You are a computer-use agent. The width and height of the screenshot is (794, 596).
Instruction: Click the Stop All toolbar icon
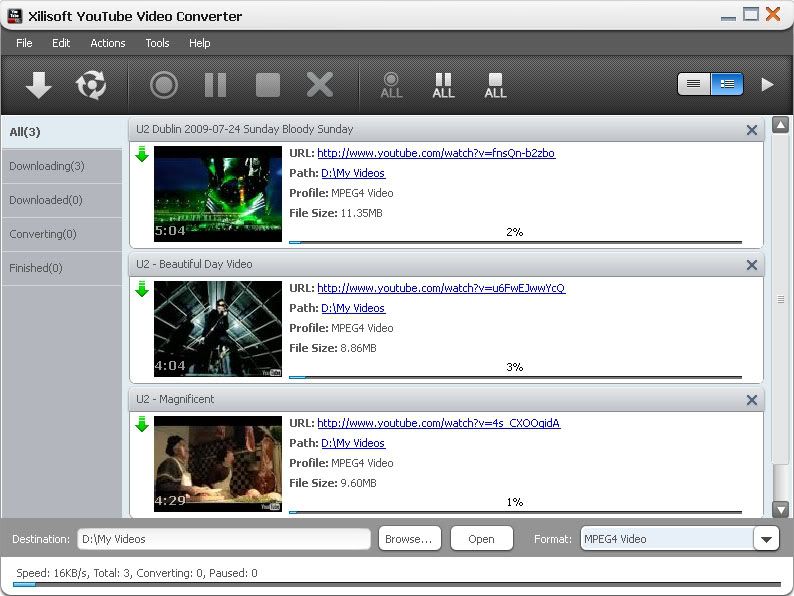495,86
